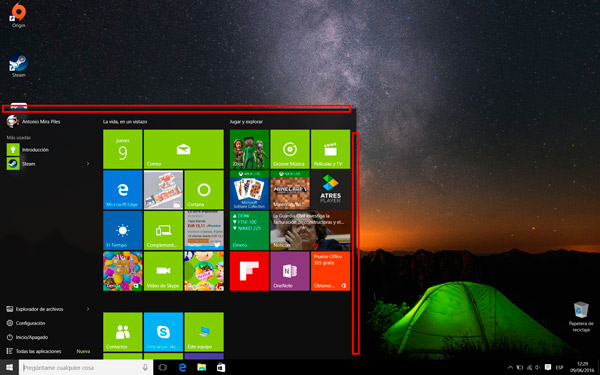The width and height of the screenshot is (600, 375).
Task: Open the volume control icon
Action: pyautogui.click(x=538, y=367)
